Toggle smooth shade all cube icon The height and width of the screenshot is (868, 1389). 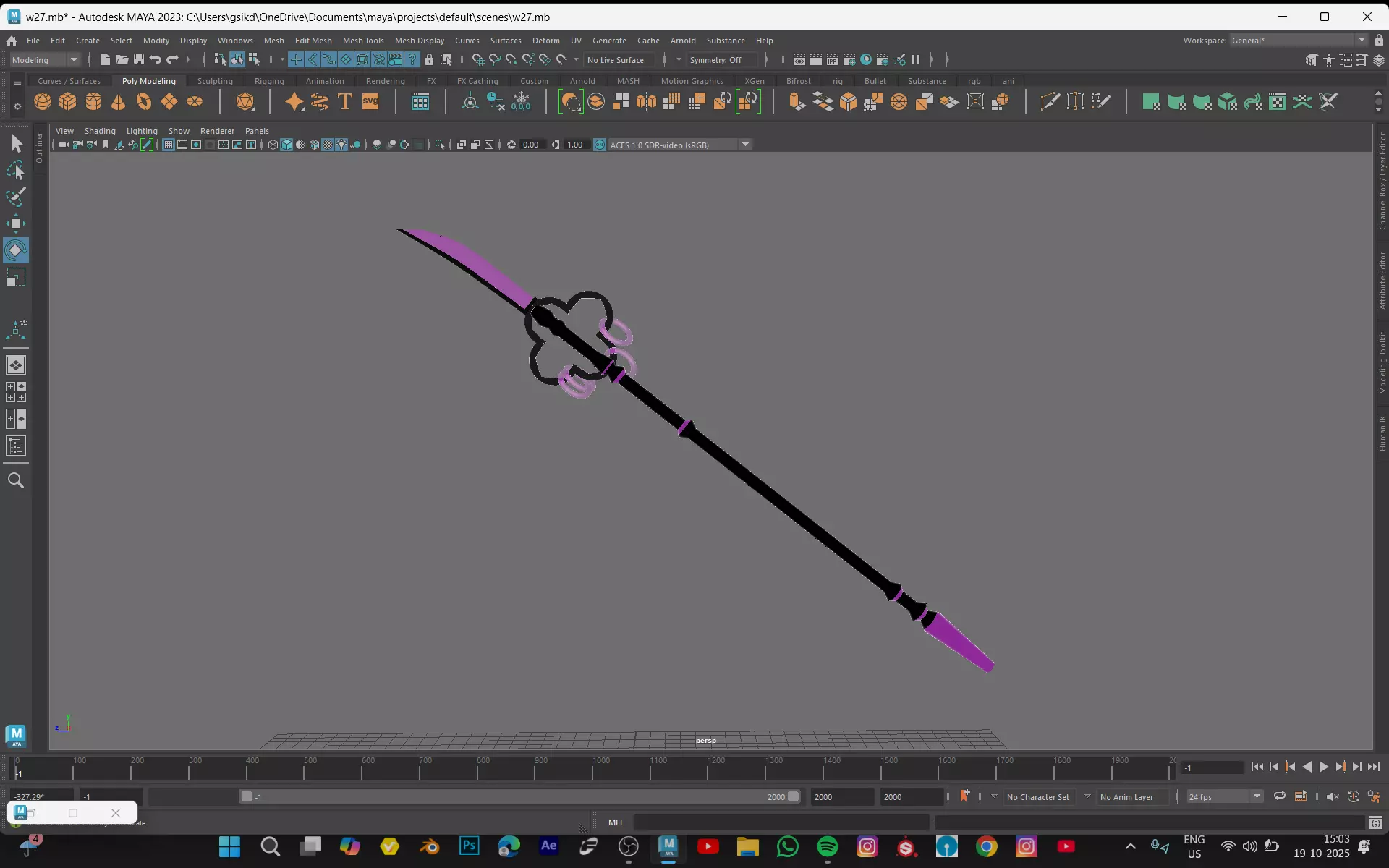tap(286, 145)
